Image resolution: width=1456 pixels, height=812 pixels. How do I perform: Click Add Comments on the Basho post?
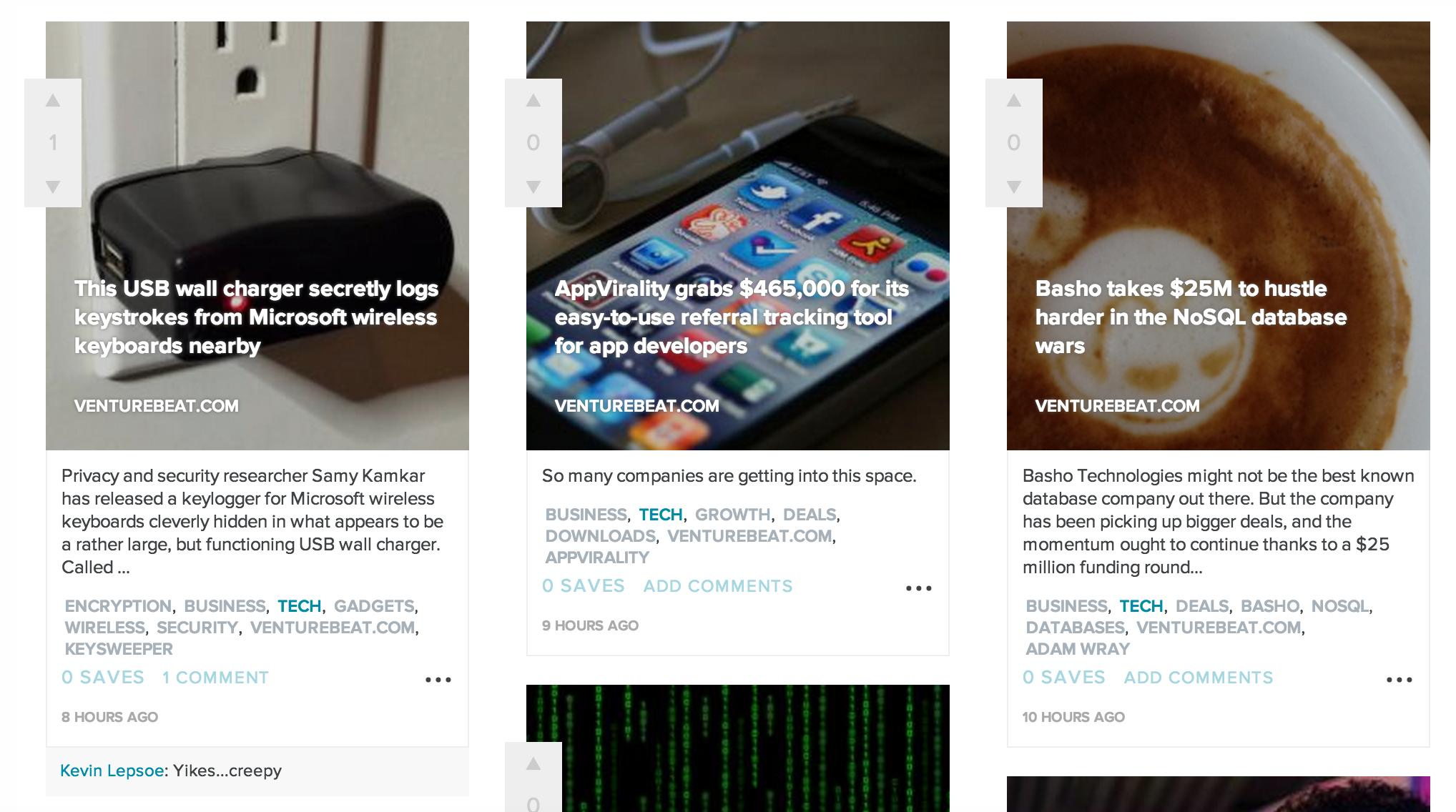tap(1199, 678)
